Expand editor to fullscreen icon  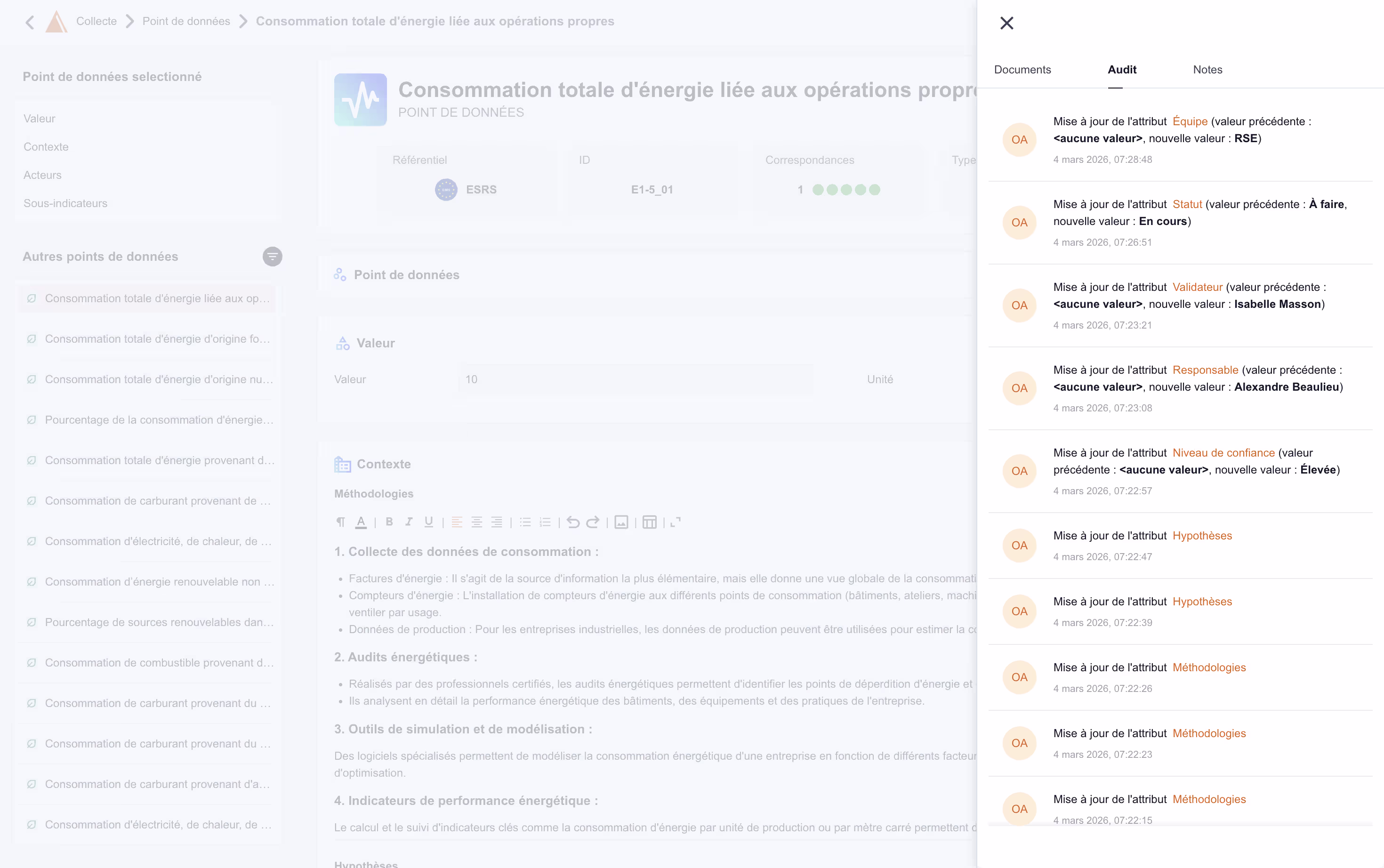click(x=675, y=522)
